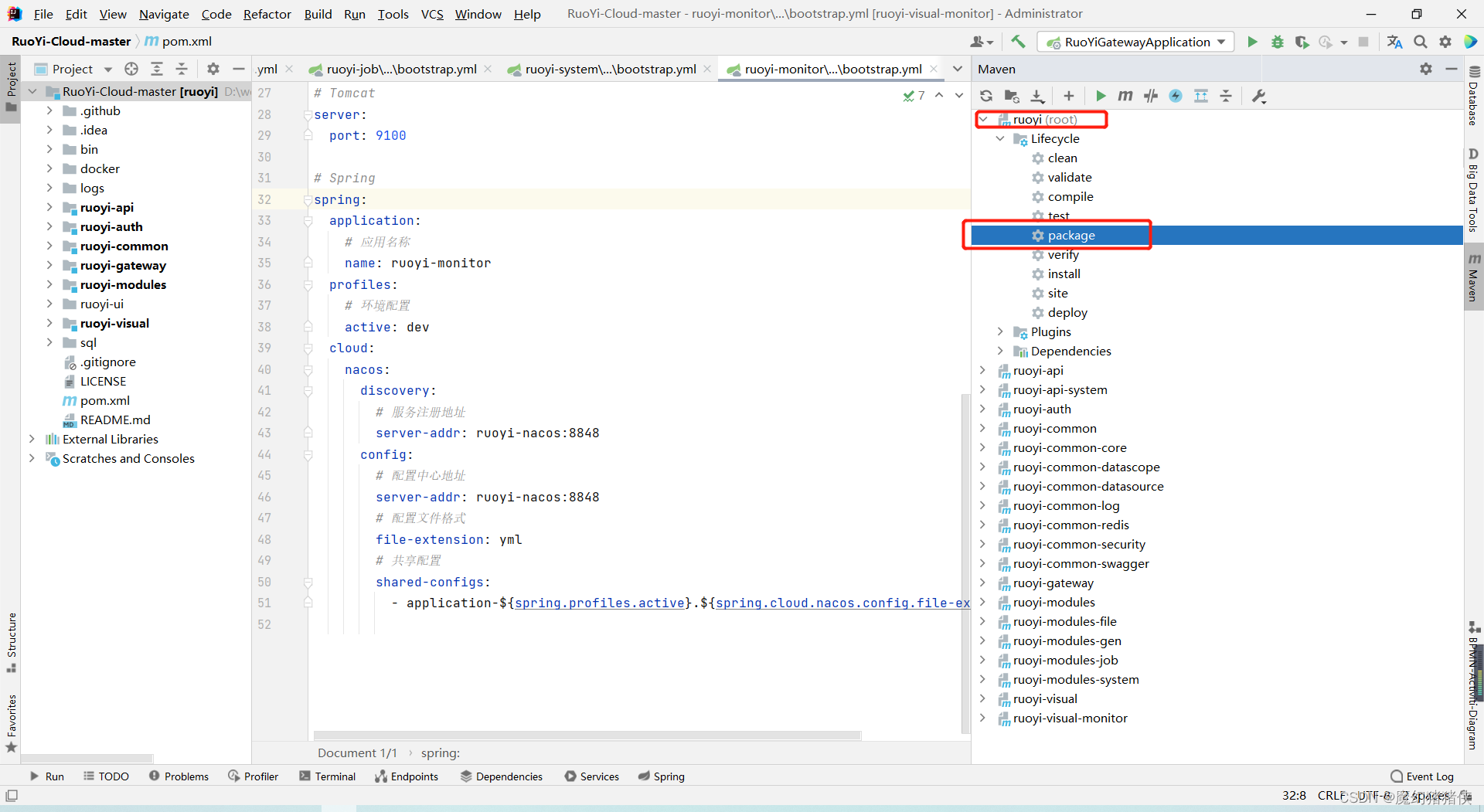Toggle Favorites tool window side button
The image size is (1484, 812).
11,722
